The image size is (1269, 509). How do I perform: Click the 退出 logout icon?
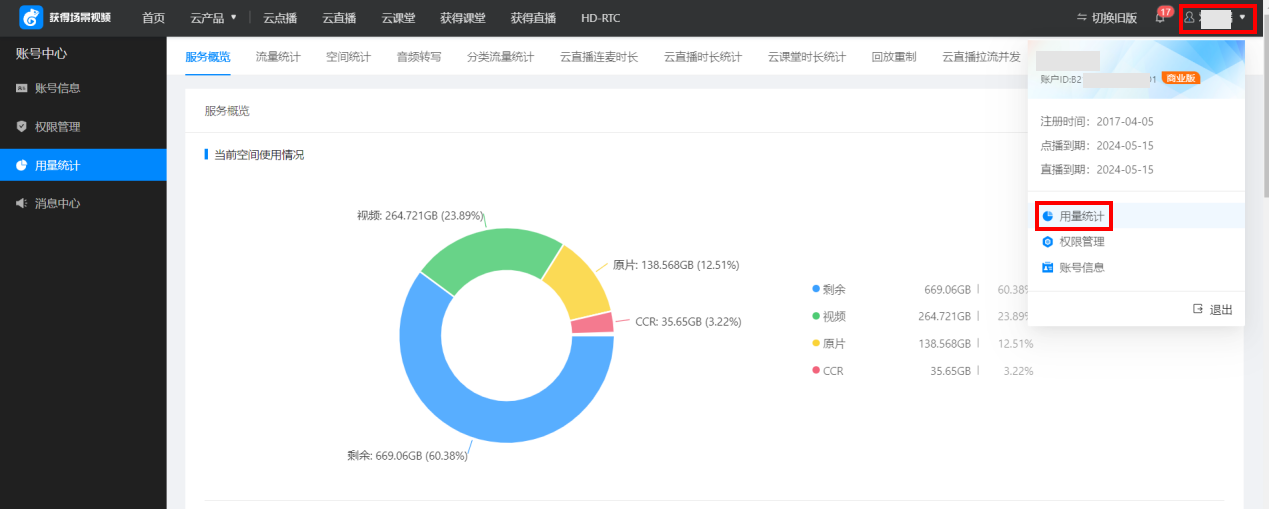point(1198,309)
